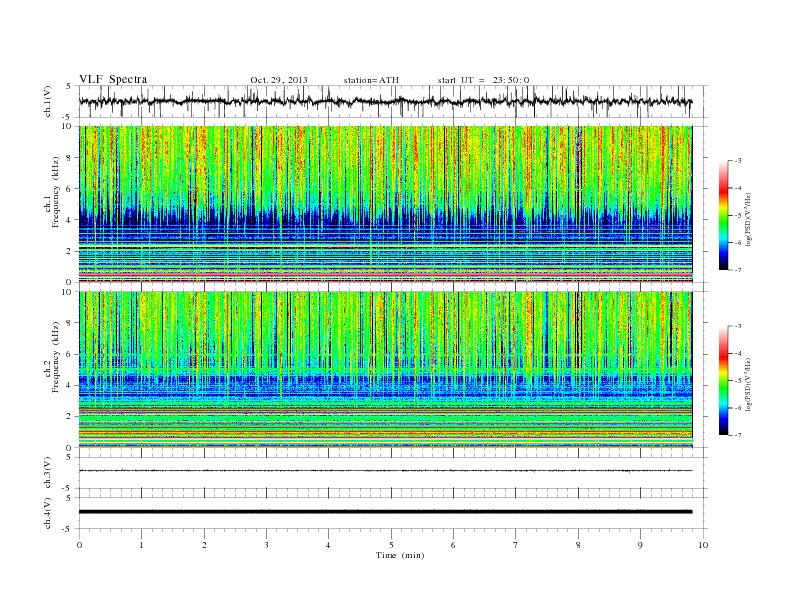Click the ch.2 spectrogram color scale bar
This screenshot has width=792, height=612.
[724, 381]
